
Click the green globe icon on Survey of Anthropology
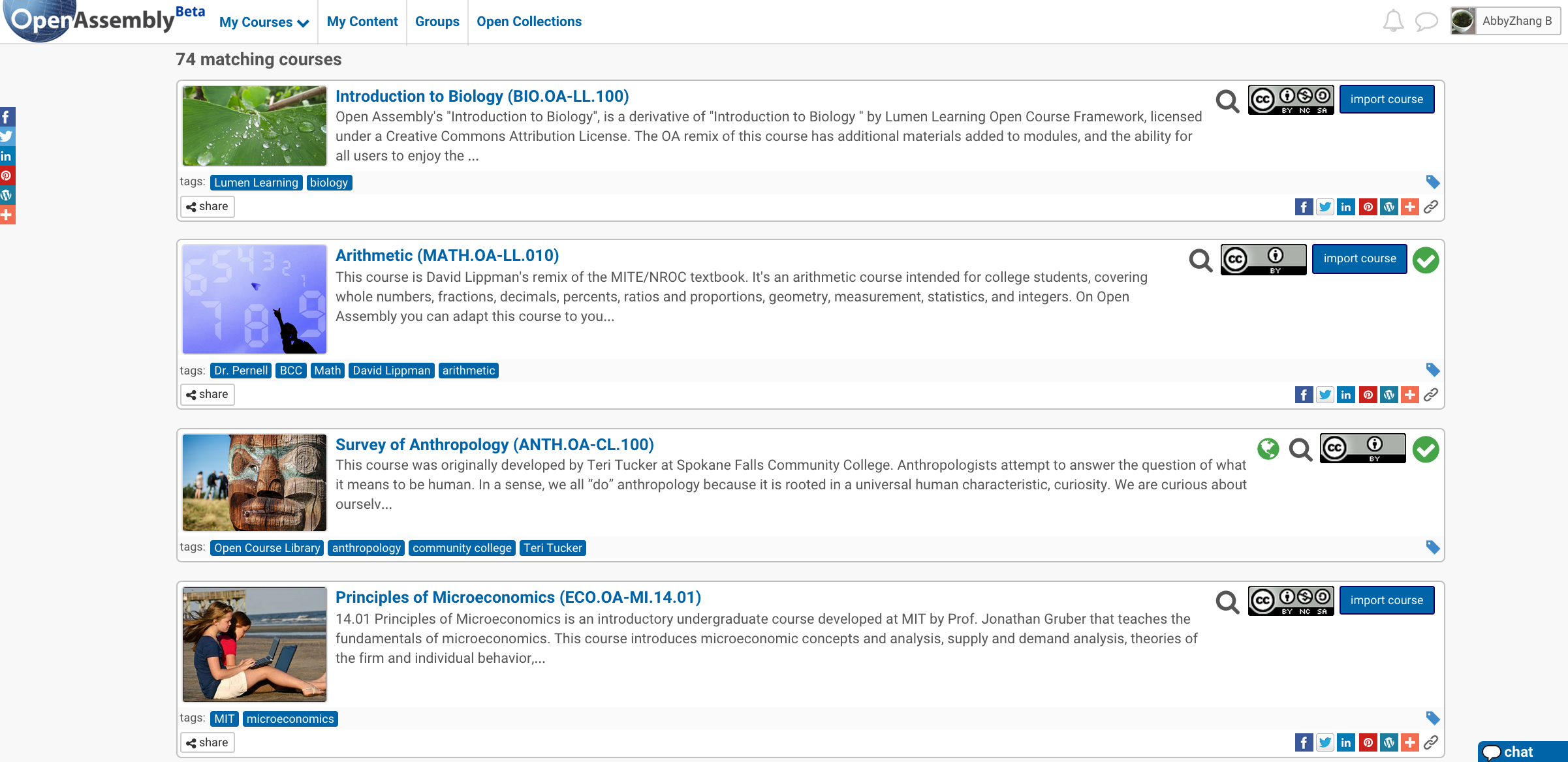pyautogui.click(x=1268, y=449)
